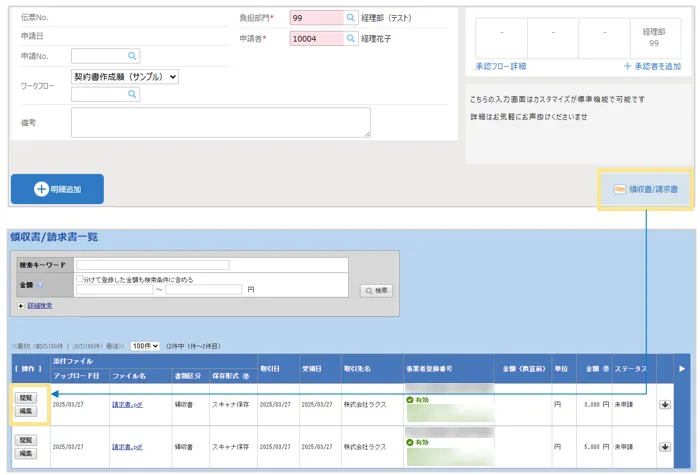The image size is (700, 475).
Task: Click 編集 button in second row
Action: coord(26,453)
